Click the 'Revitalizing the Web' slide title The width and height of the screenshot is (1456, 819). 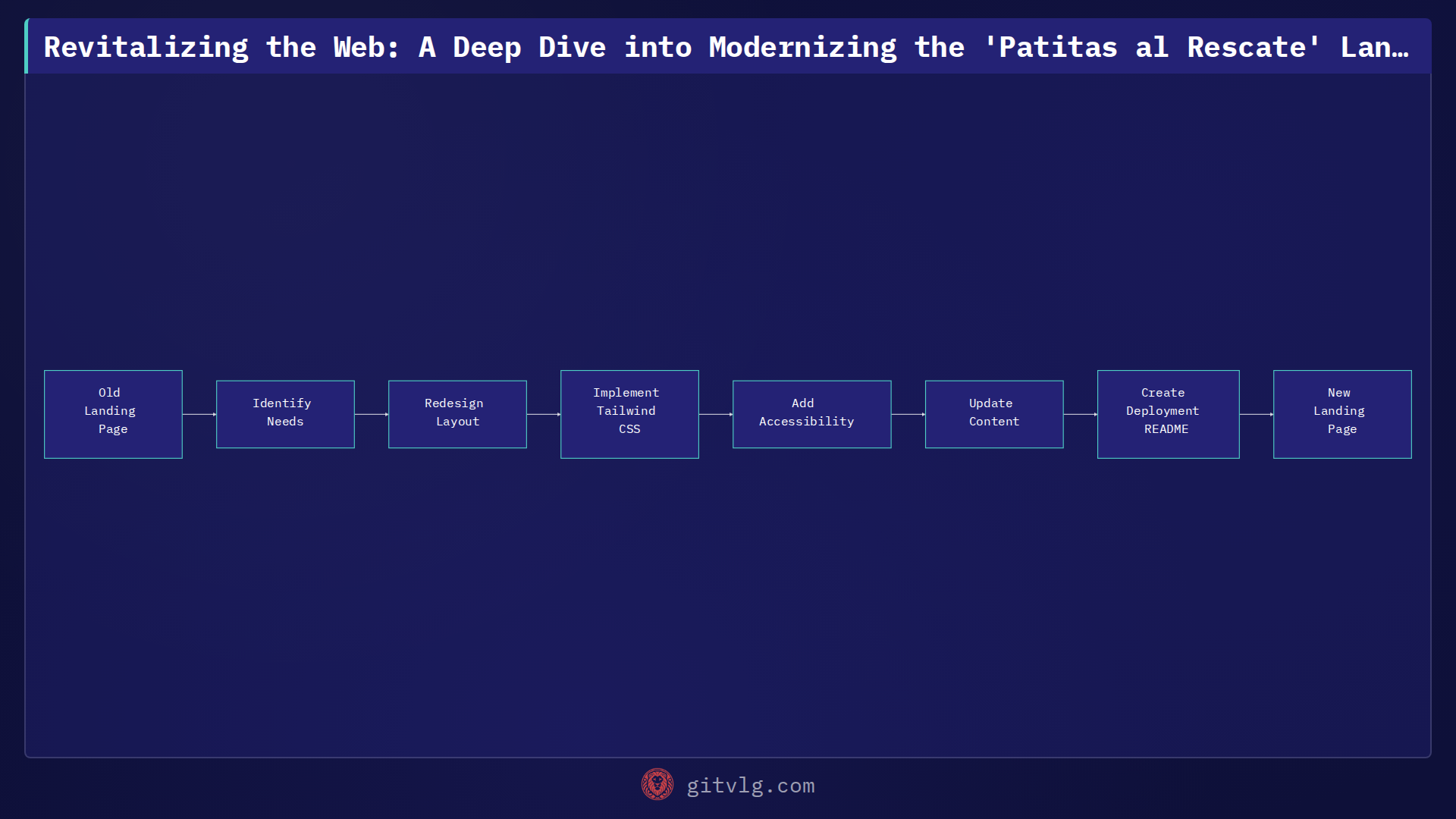(x=726, y=47)
